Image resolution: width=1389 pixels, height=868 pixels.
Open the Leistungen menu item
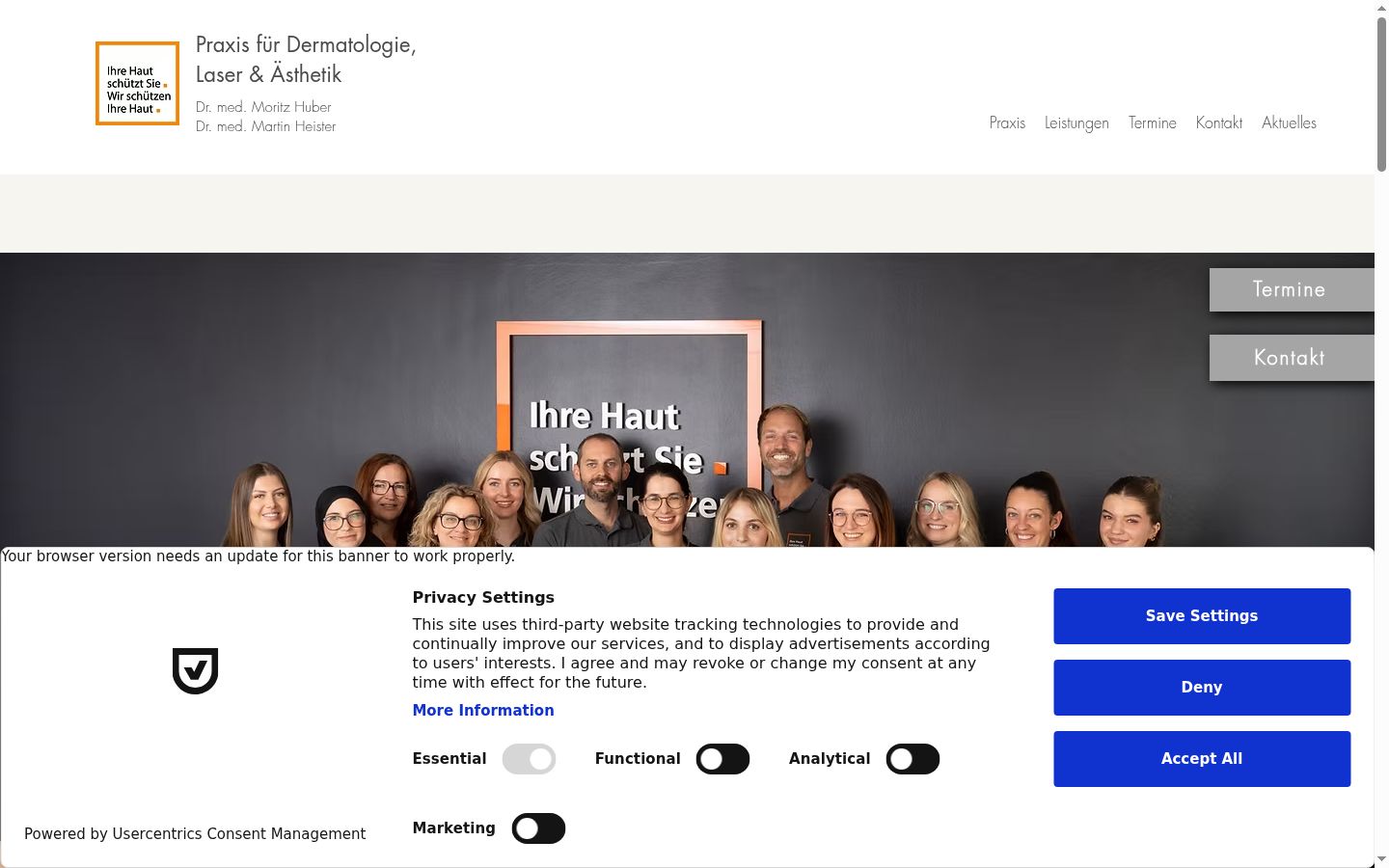tap(1076, 122)
